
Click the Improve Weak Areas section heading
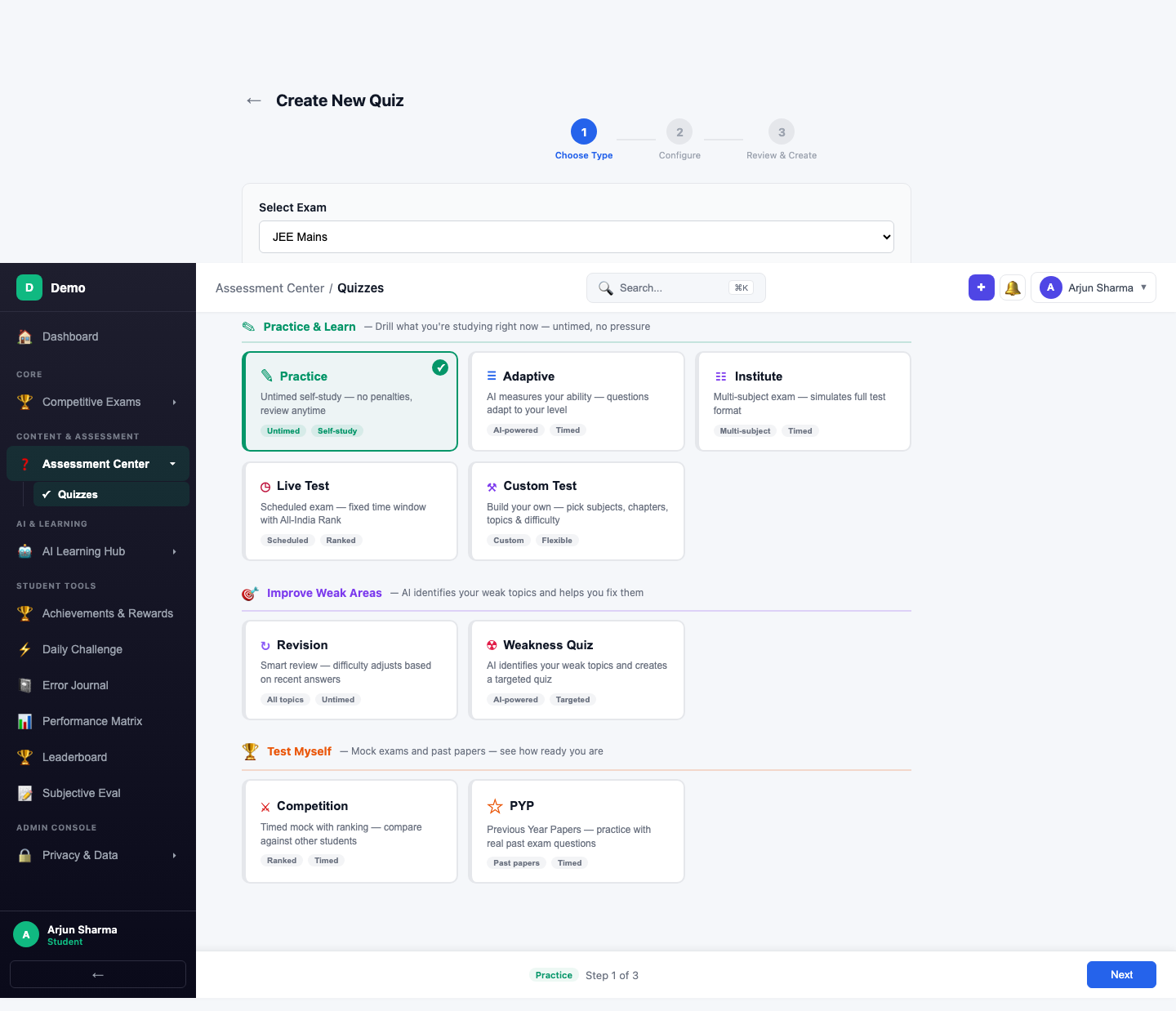[x=324, y=593]
